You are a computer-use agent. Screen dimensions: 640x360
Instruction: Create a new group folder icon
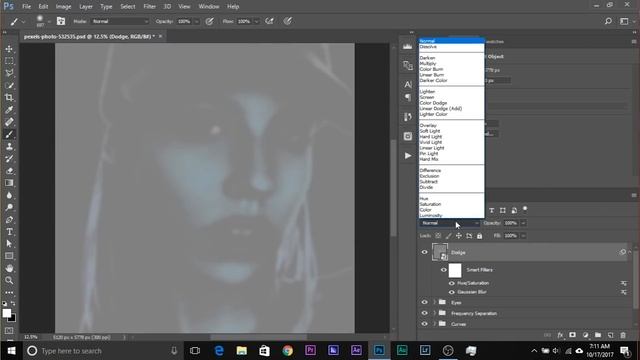[598, 335]
